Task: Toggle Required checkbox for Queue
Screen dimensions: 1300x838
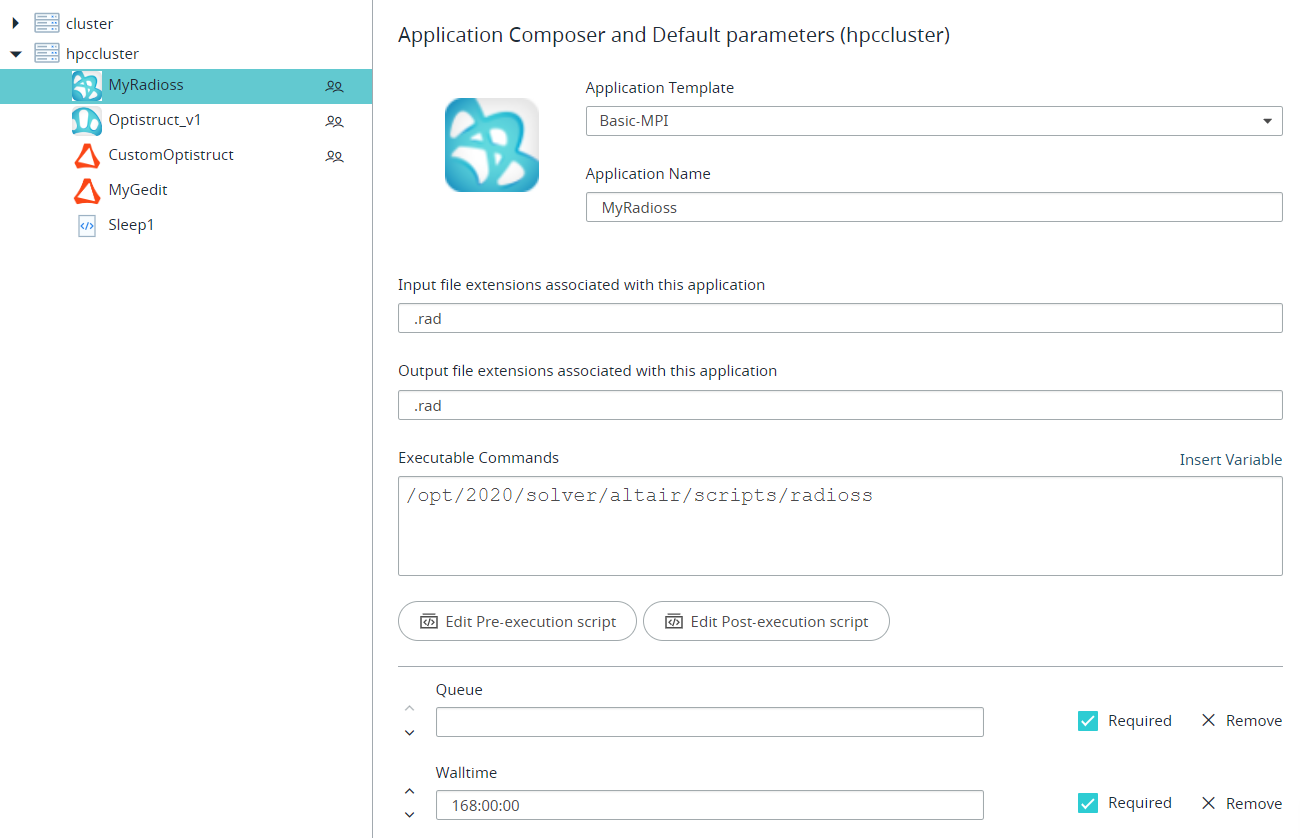Action: click(1088, 721)
